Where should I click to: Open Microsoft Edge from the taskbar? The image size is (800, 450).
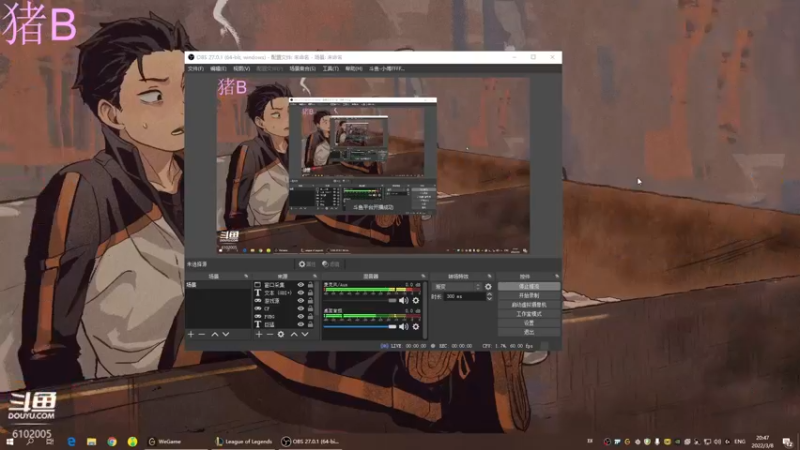tap(71, 441)
